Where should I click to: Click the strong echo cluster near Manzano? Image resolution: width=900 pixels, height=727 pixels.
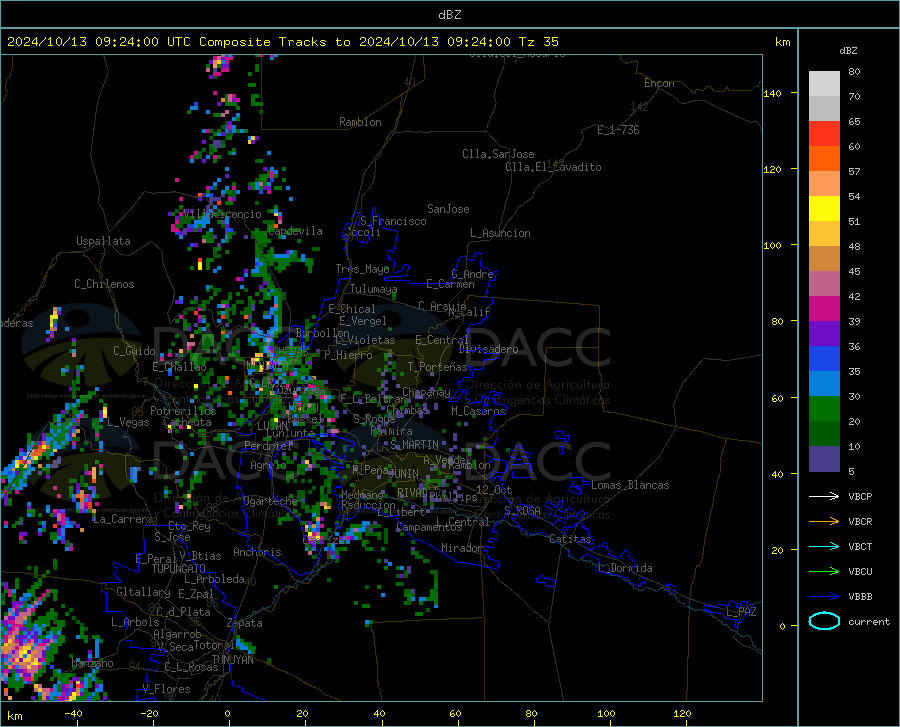[24, 648]
